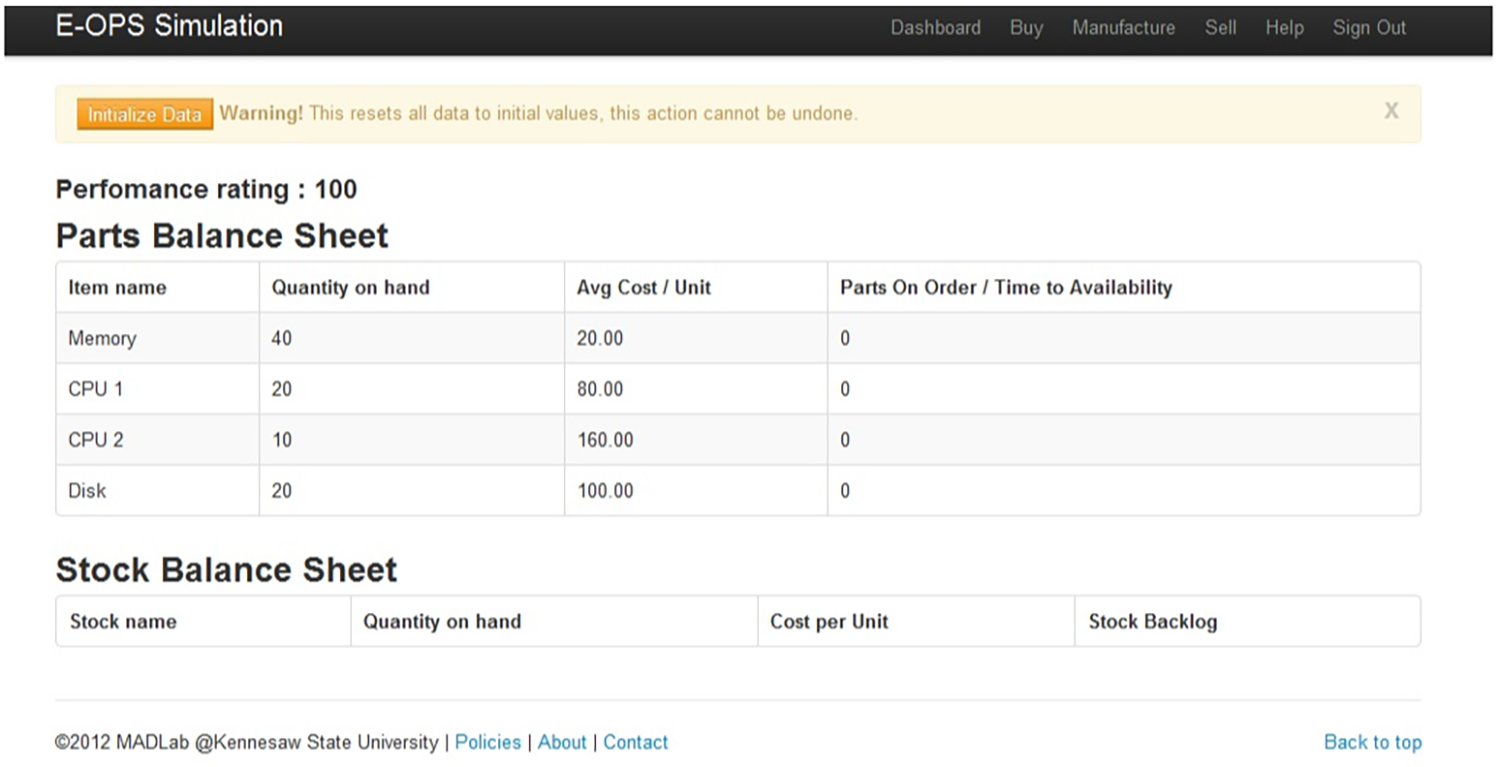The image size is (1500, 767).
Task: Open the Policies footer link
Action: point(488,742)
